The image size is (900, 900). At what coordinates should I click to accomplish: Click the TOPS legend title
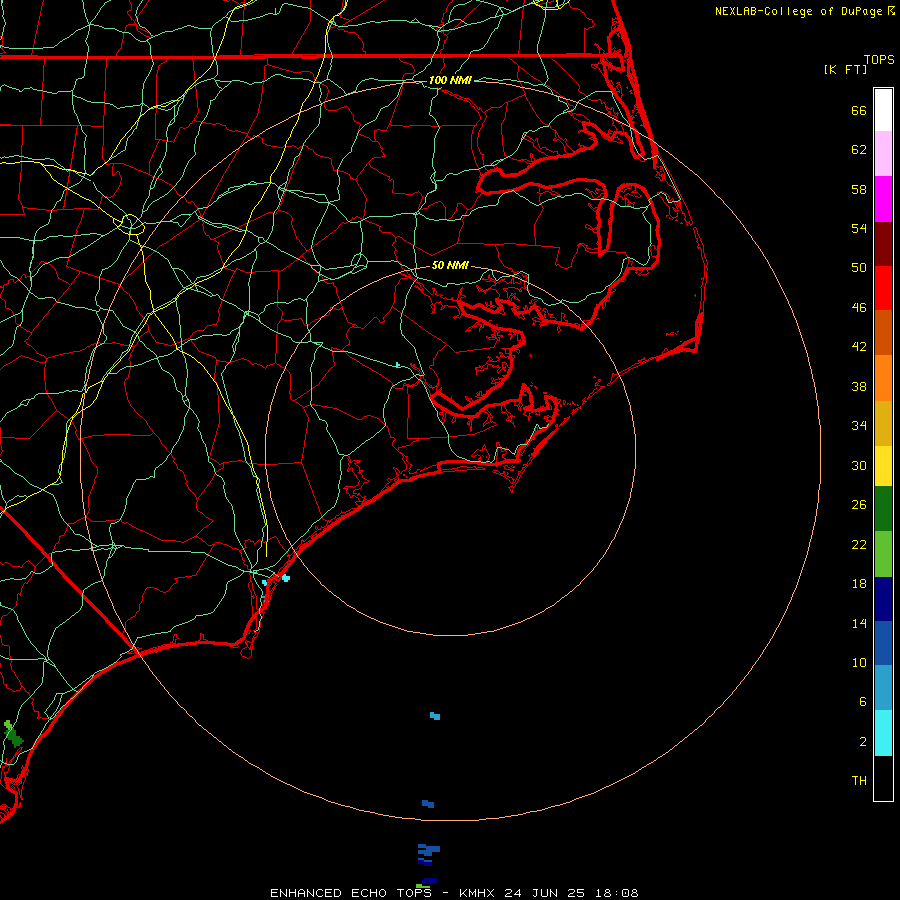click(x=879, y=59)
